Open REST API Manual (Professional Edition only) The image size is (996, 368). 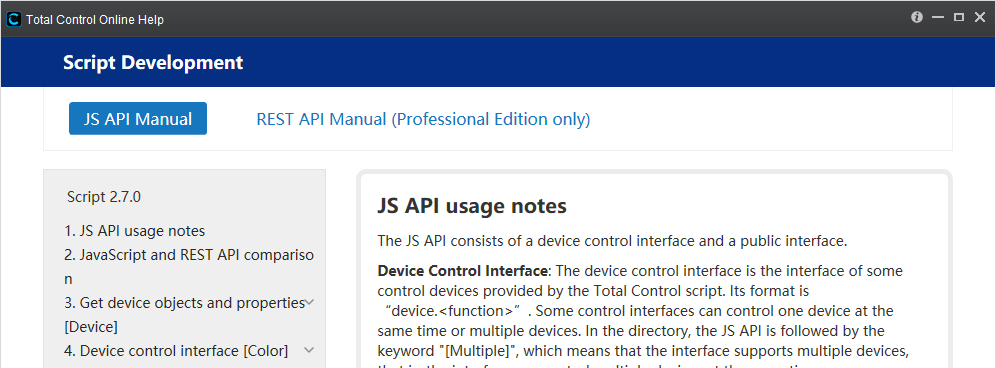tap(423, 119)
